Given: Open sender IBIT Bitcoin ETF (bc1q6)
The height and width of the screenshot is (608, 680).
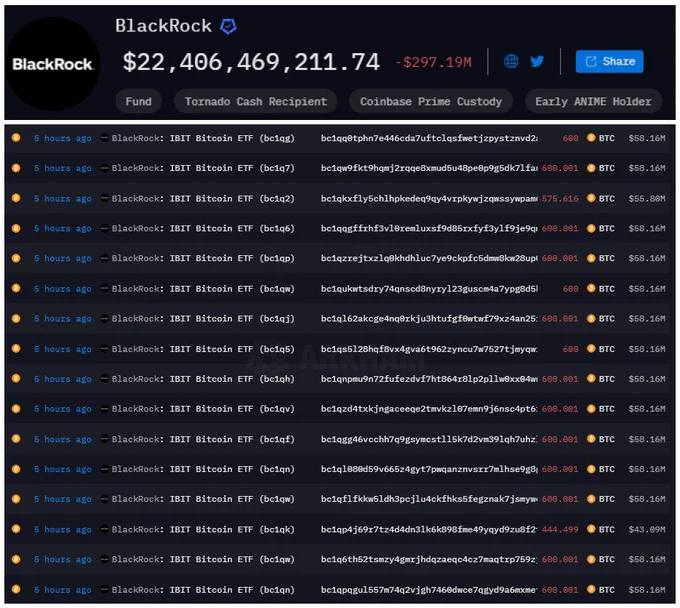Looking at the screenshot, I should [203, 229].
